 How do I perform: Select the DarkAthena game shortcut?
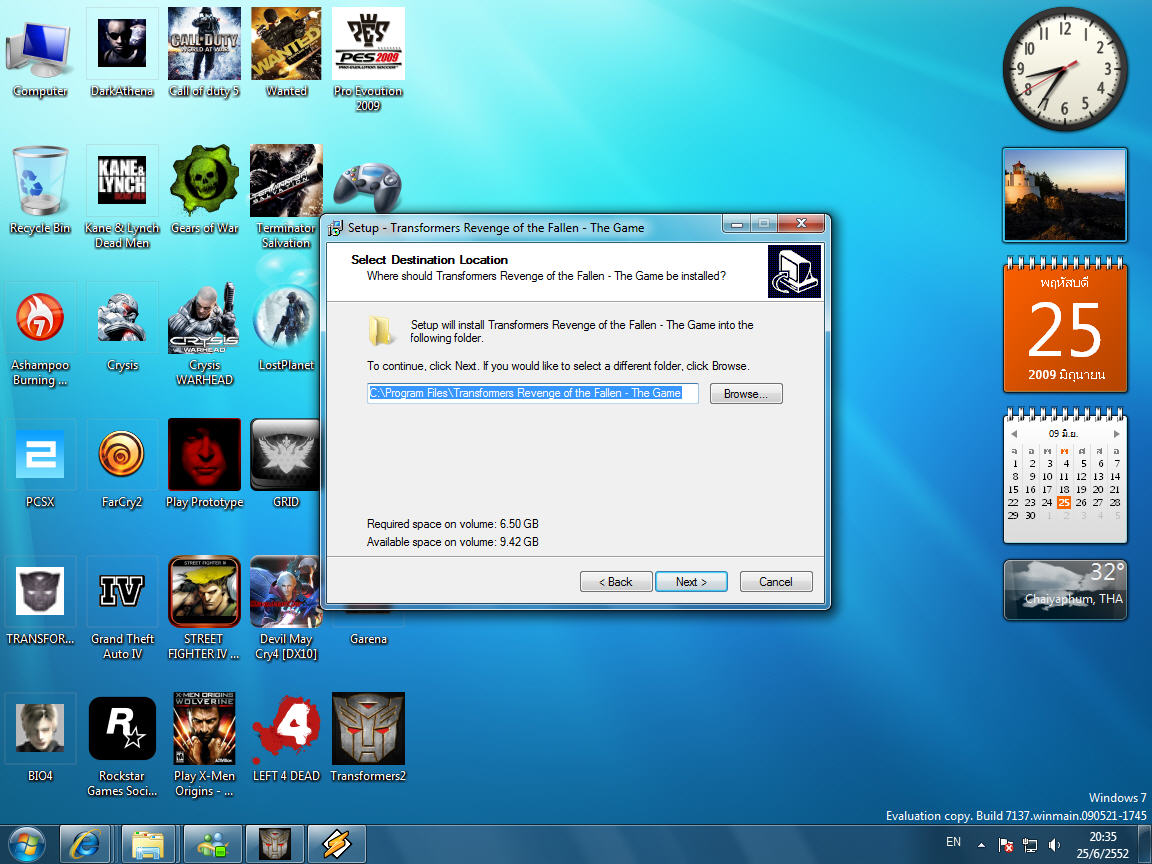[x=122, y=53]
